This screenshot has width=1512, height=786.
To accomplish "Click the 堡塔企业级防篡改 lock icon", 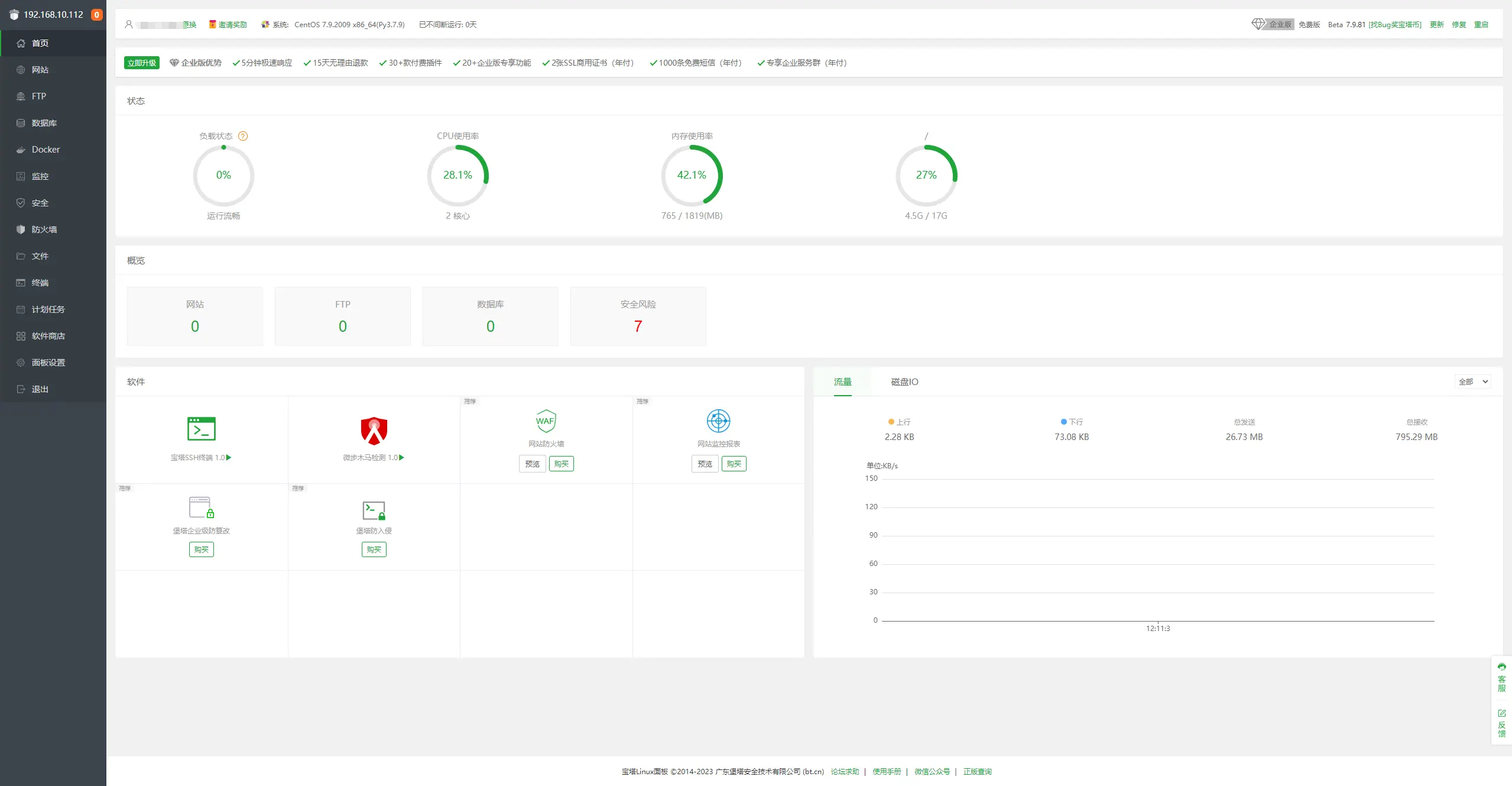I will pos(201,507).
